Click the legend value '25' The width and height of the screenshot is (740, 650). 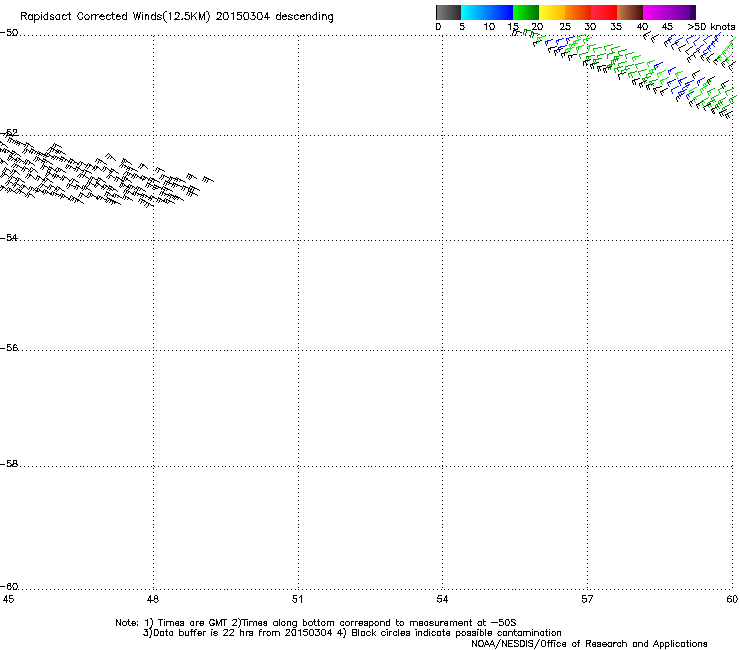tap(565, 27)
